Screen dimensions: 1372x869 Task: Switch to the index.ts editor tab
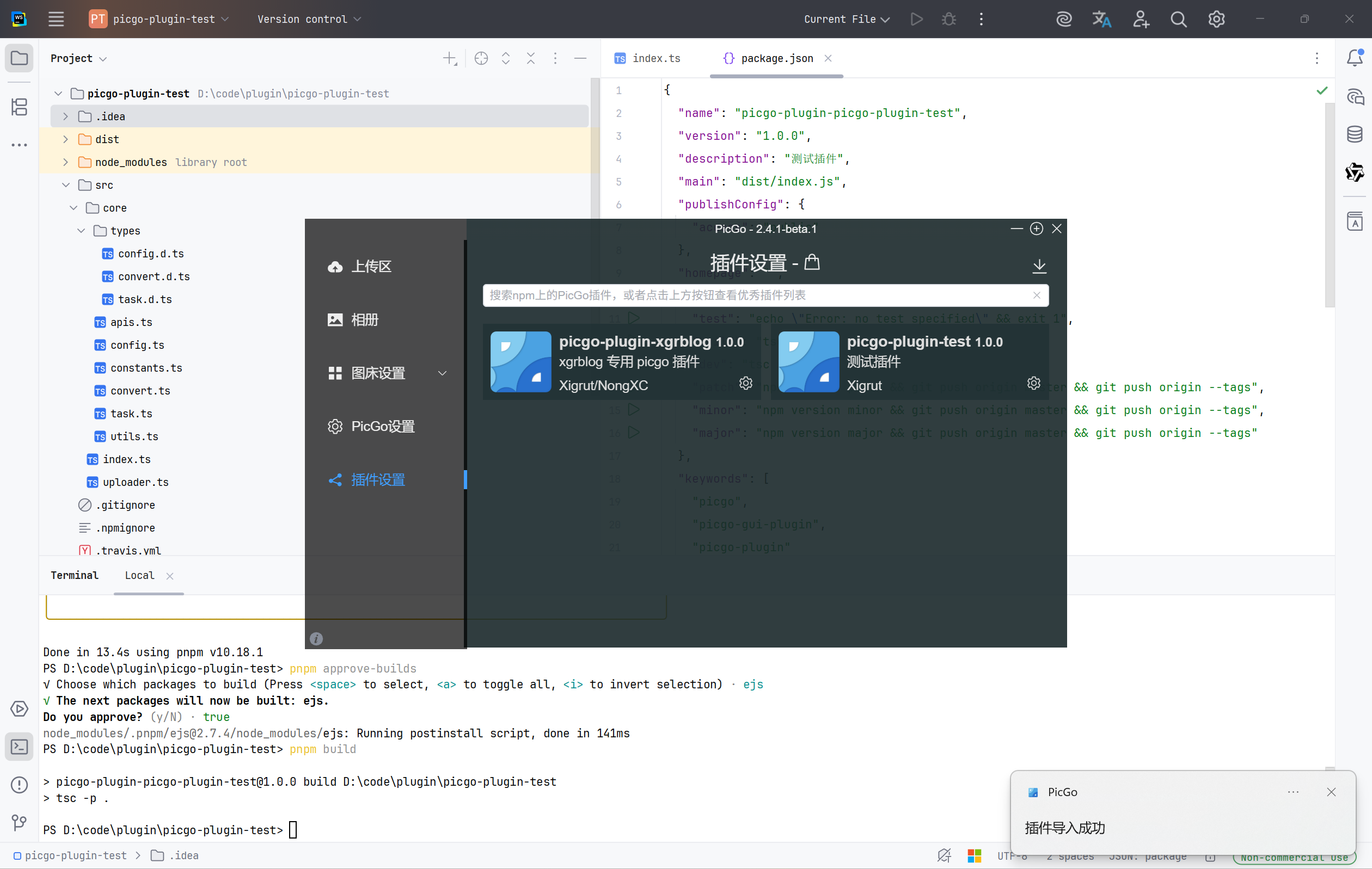647,58
